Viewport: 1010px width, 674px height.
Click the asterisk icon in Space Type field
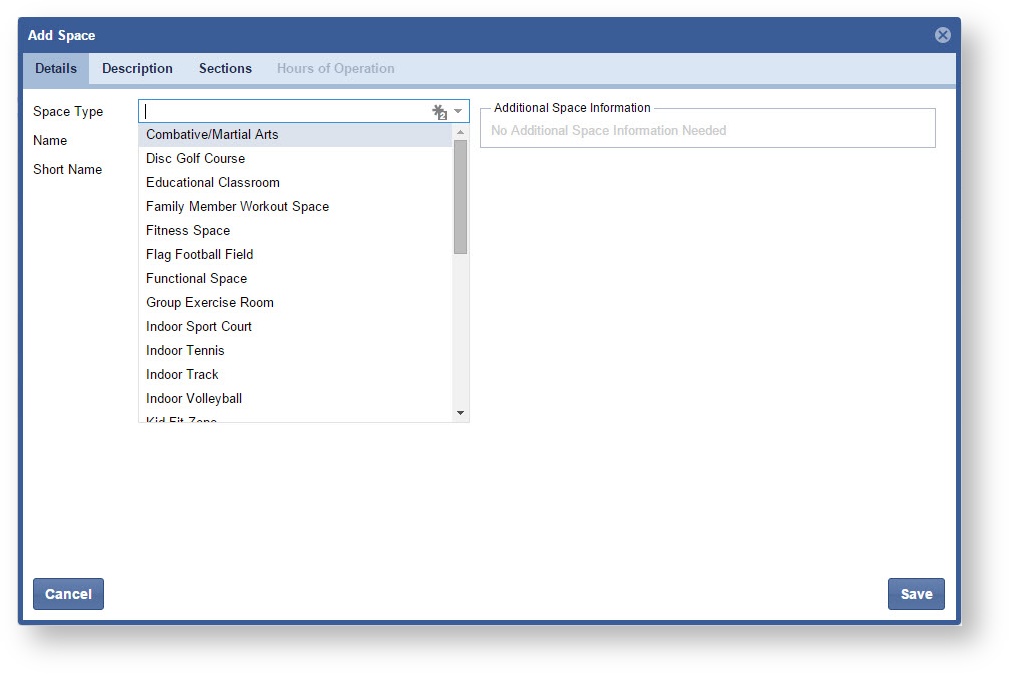(439, 112)
